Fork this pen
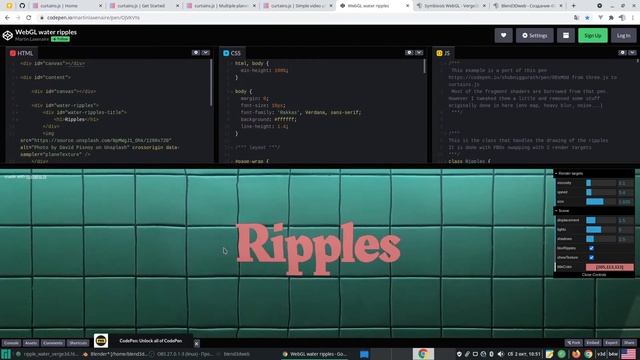Screen dimensions: 640x360 pyautogui.click(x=573, y=343)
